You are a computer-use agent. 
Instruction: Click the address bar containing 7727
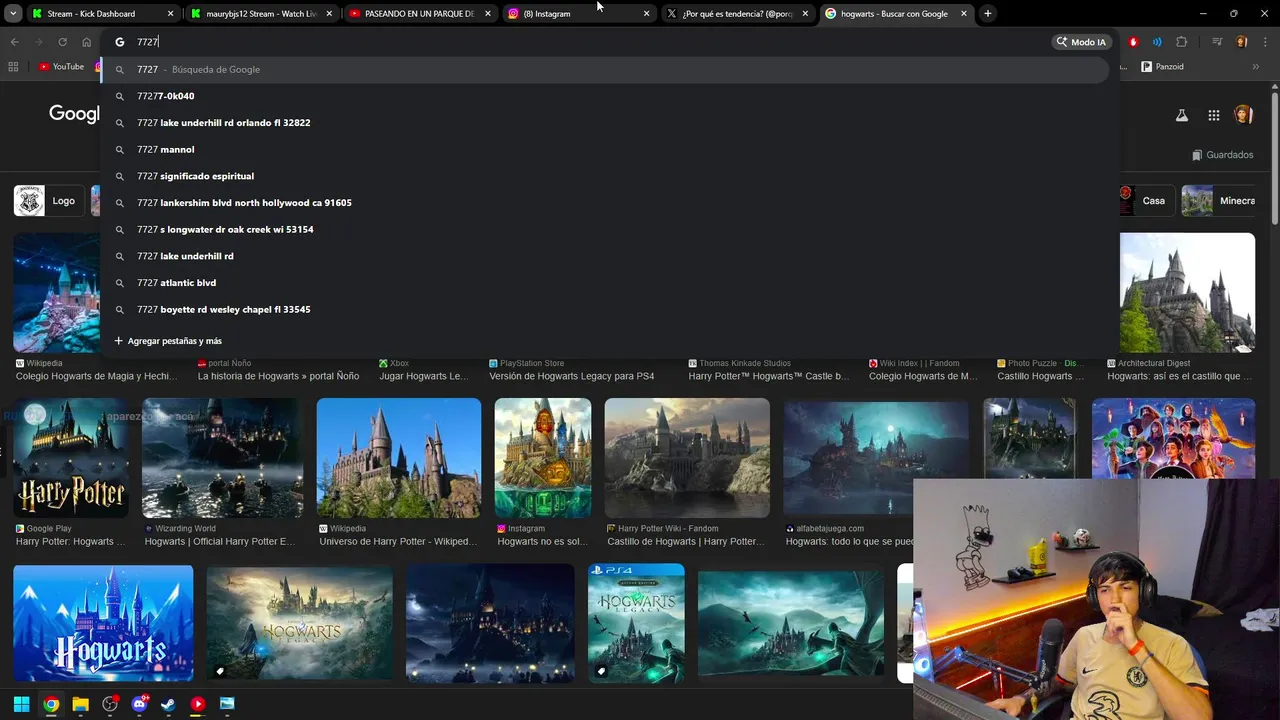[580, 42]
